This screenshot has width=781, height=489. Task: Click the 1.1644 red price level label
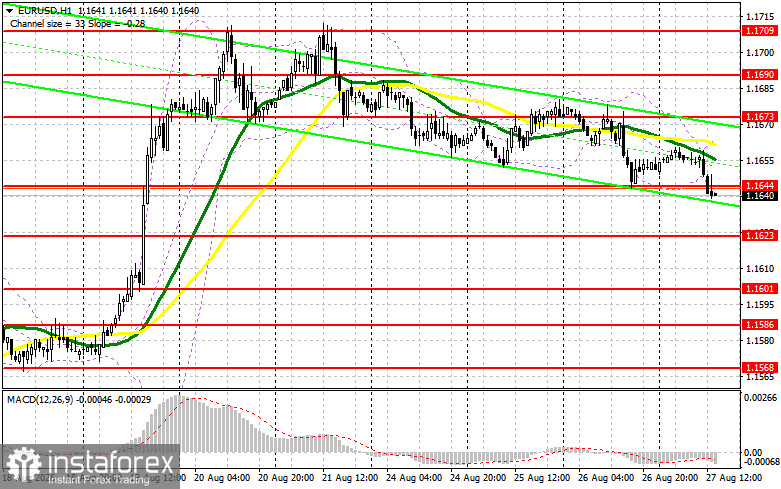pyautogui.click(x=759, y=185)
